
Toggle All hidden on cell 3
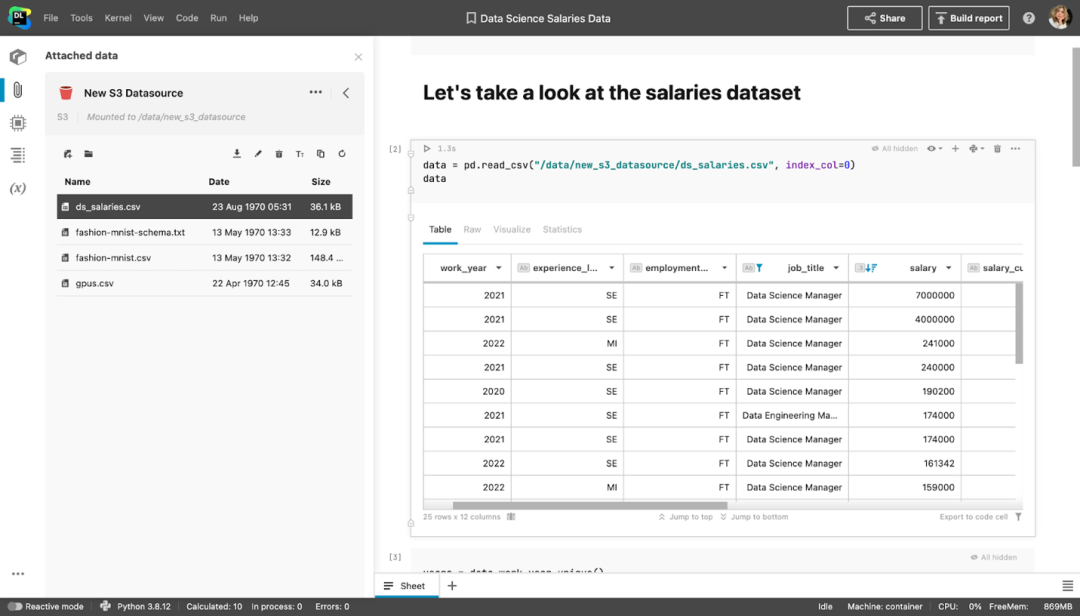[993, 557]
